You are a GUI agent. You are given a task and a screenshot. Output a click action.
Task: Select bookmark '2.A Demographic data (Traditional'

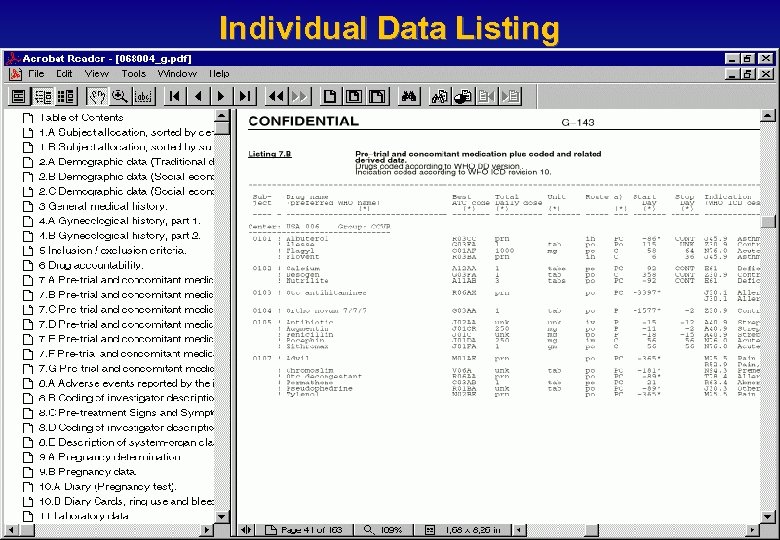[x=126, y=162]
